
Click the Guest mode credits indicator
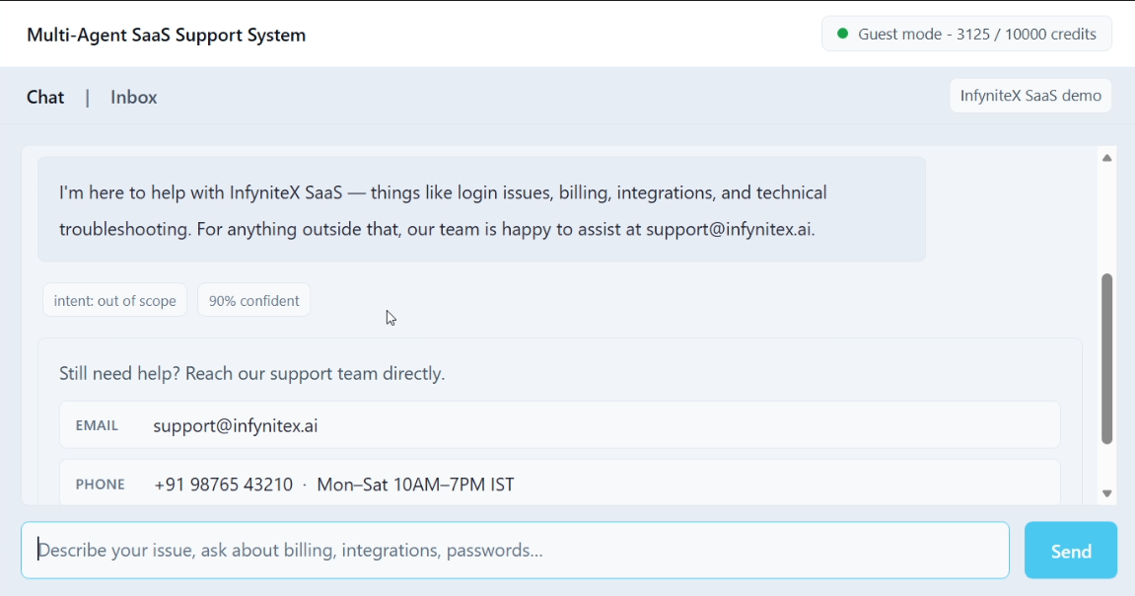pyautogui.click(x=966, y=34)
